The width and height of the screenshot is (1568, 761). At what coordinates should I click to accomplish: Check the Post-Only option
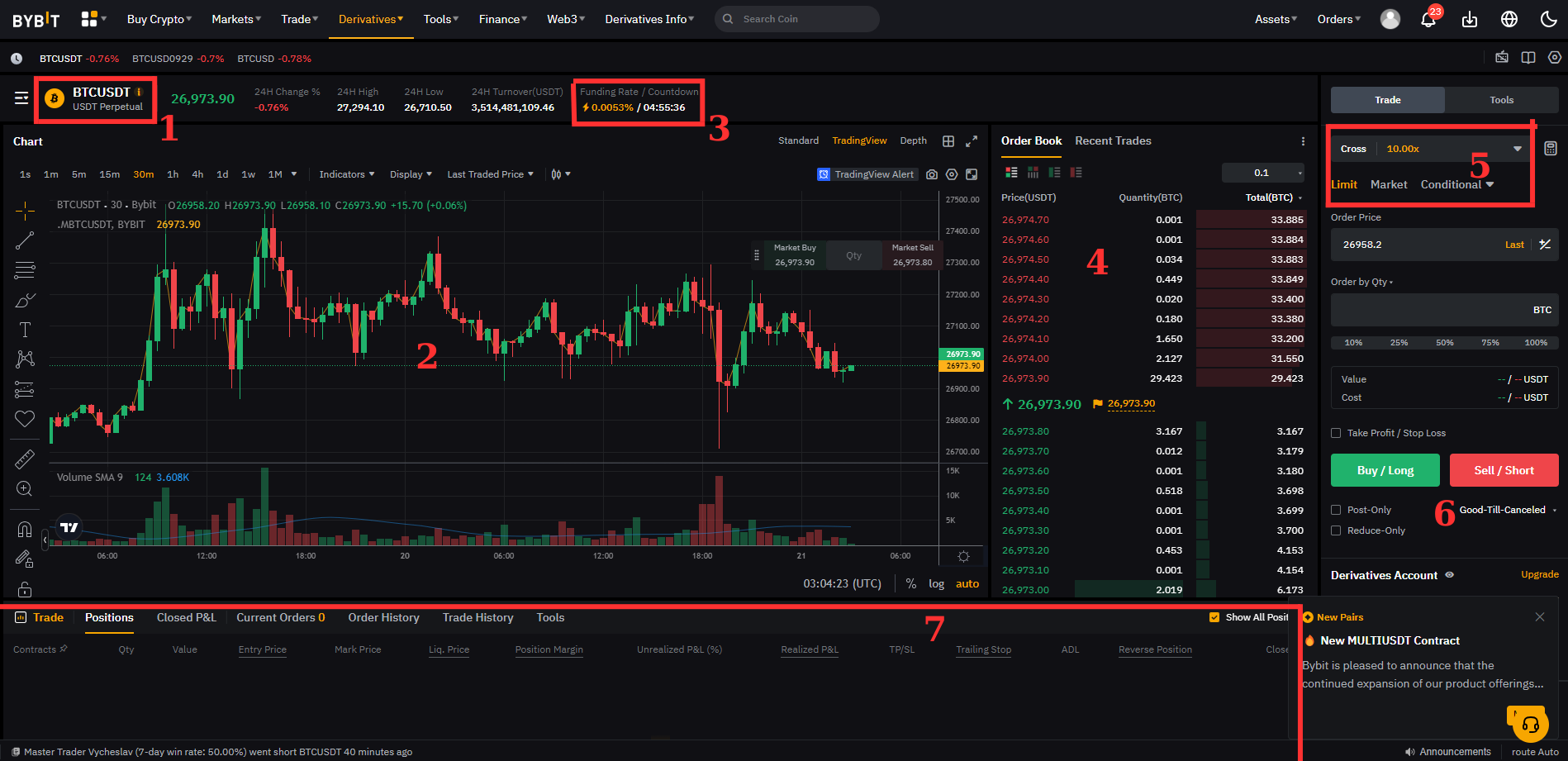point(1336,510)
